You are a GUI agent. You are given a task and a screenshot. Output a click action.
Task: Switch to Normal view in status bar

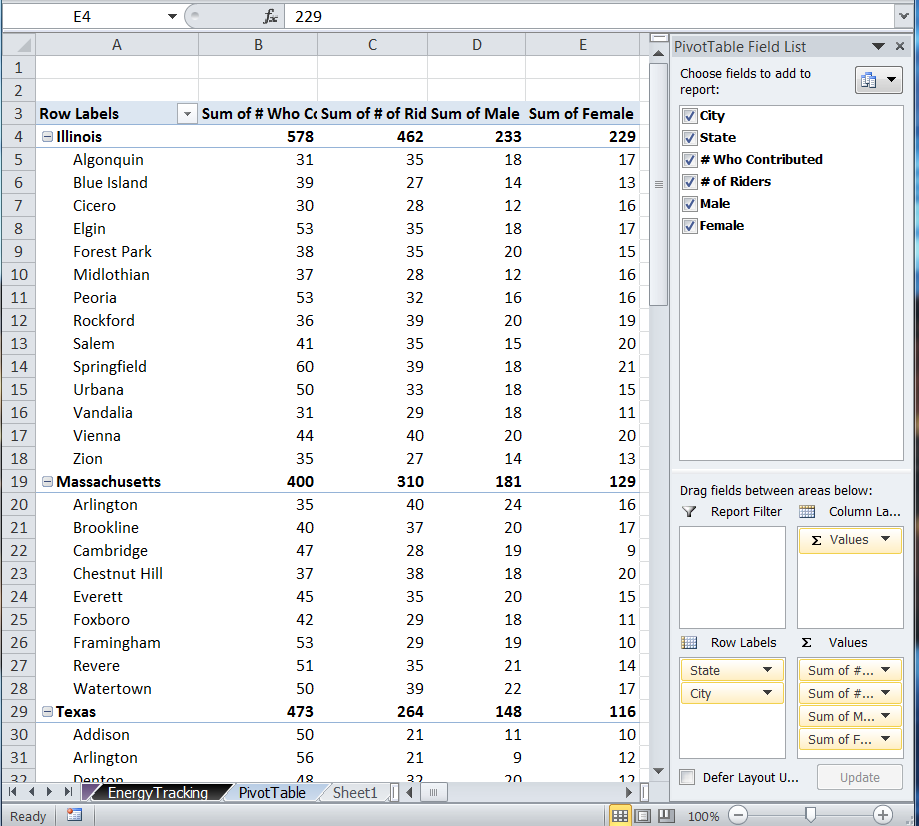coord(620,815)
